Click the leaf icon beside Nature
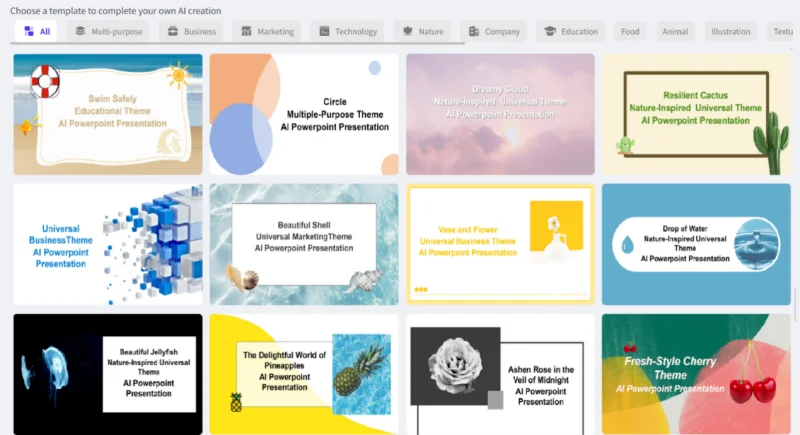Image resolution: width=800 pixels, height=435 pixels. (x=408, y=31)
